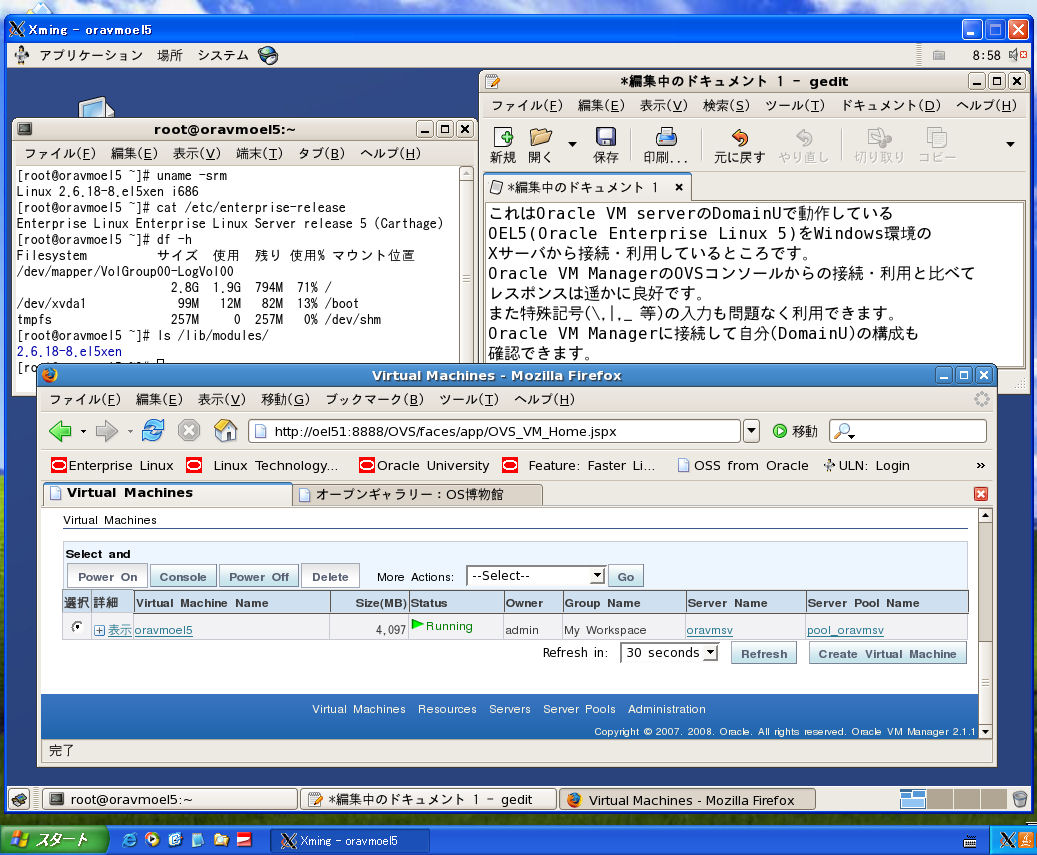Click the Console button
The width and height of the screenshot is (1037, 855).
point(183,577)
